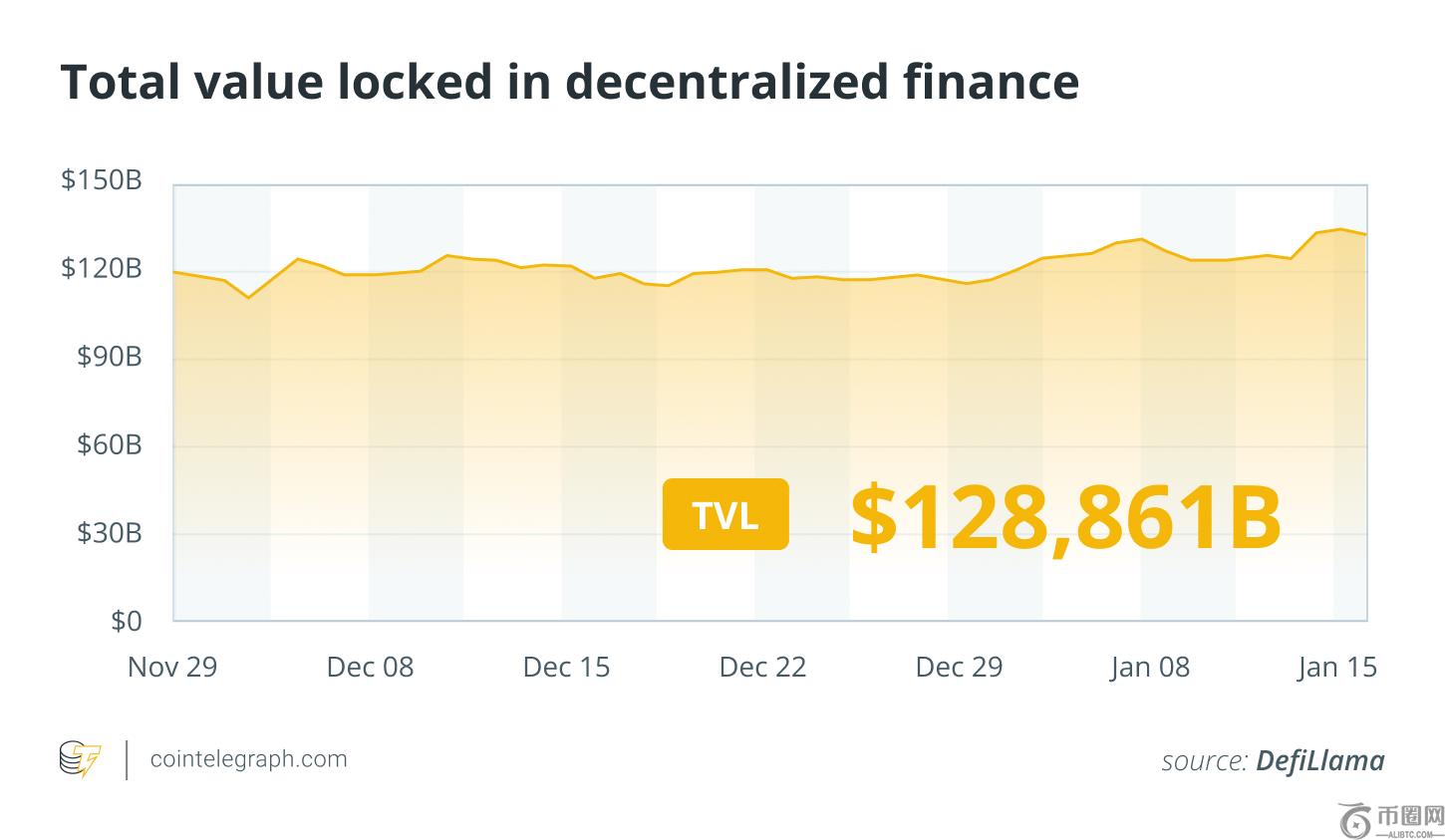The image size is (1445, 840).
Task: Click the Dec 15 date label
Action: click(566, 667)
